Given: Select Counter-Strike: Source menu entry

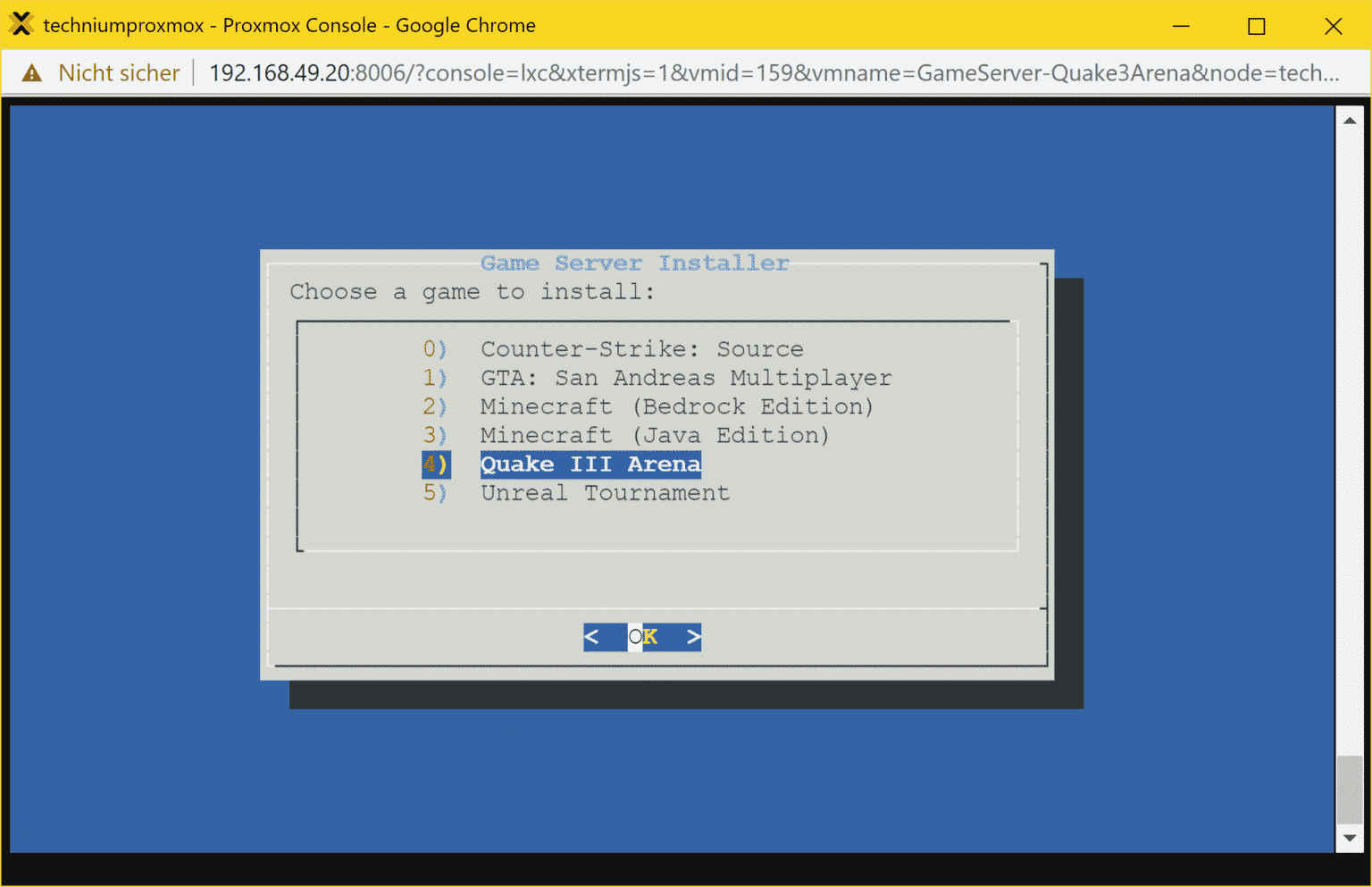Looking at the screenshot, I should click(x=641, y=349).
